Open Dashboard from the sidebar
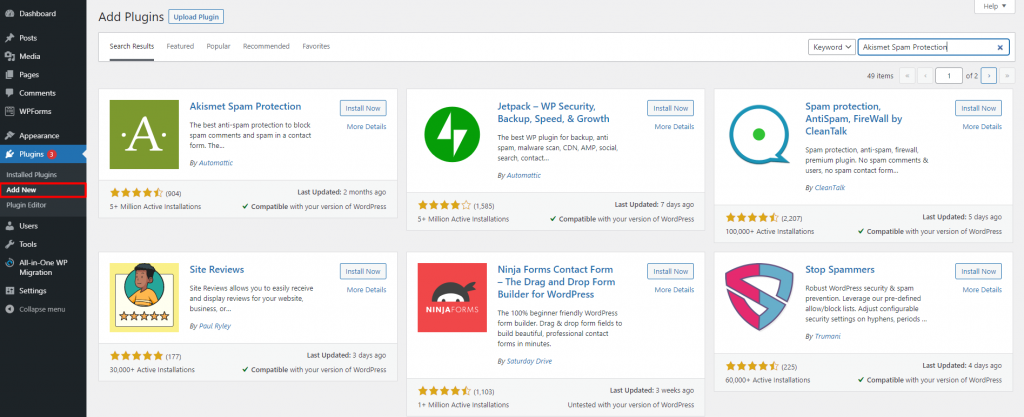This screenshot has height=417, width=1024. click(37, 14)
